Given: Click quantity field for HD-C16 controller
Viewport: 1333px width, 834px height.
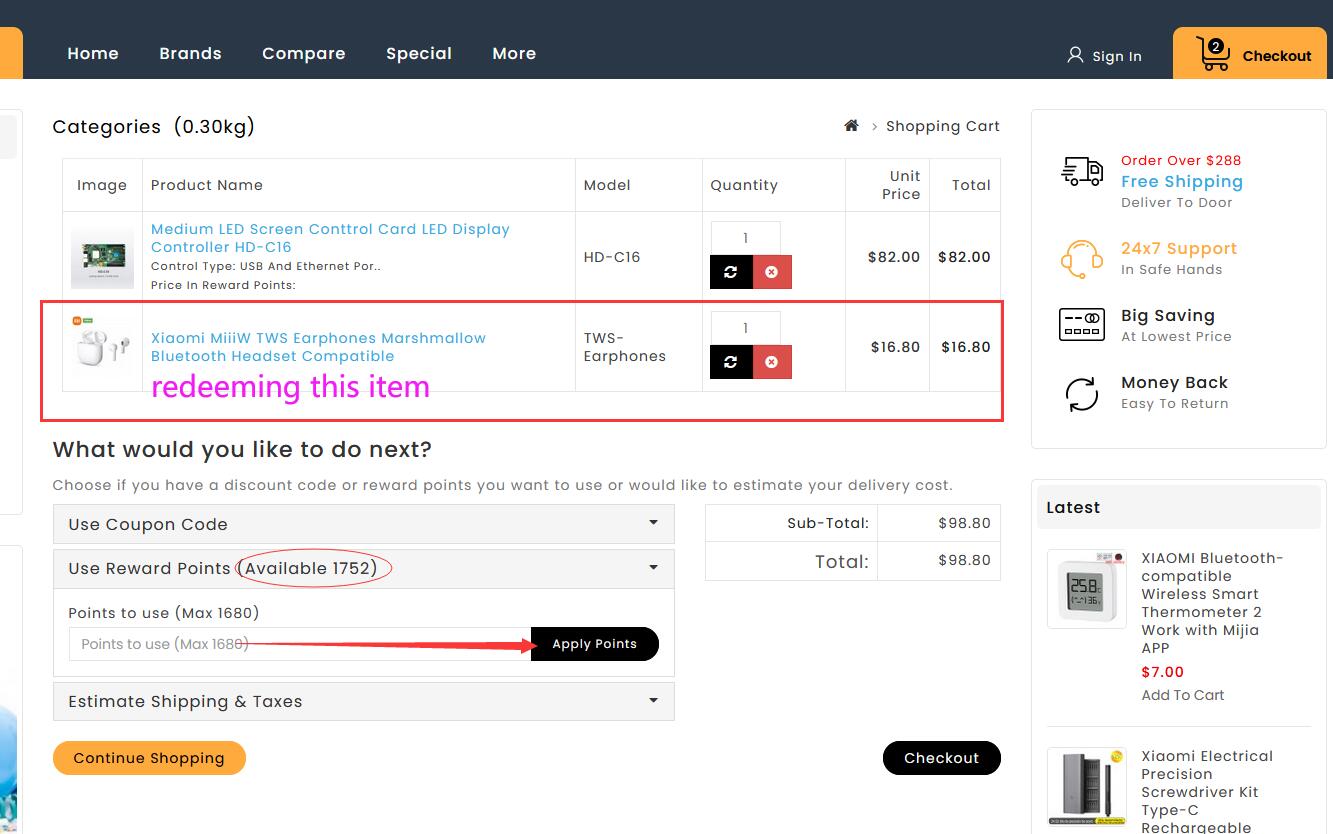Looking at the screenshot, I should 745,238.
